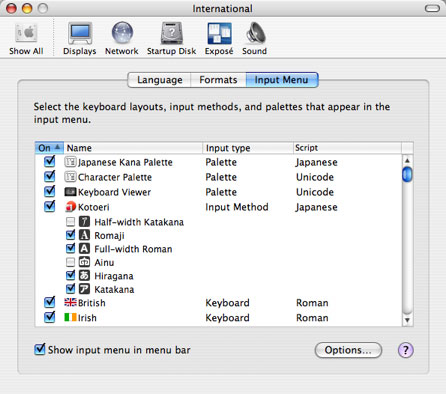This screenshot has height=394, width=446.
Task: Uncheck the Kotoeri input method
Action: pyautogui.click(x=50, y=206)
